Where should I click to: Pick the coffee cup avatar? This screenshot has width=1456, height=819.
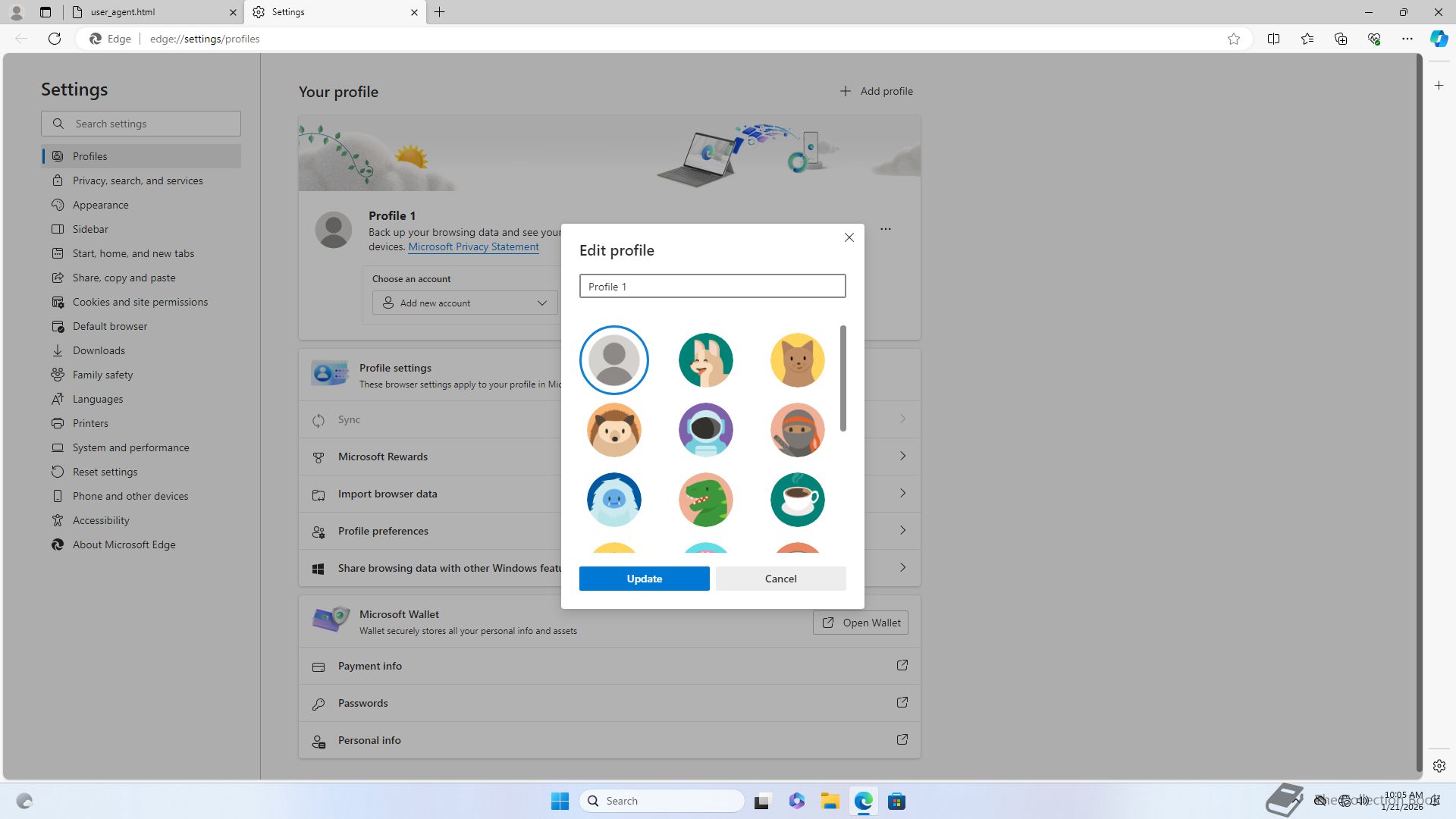797,500
